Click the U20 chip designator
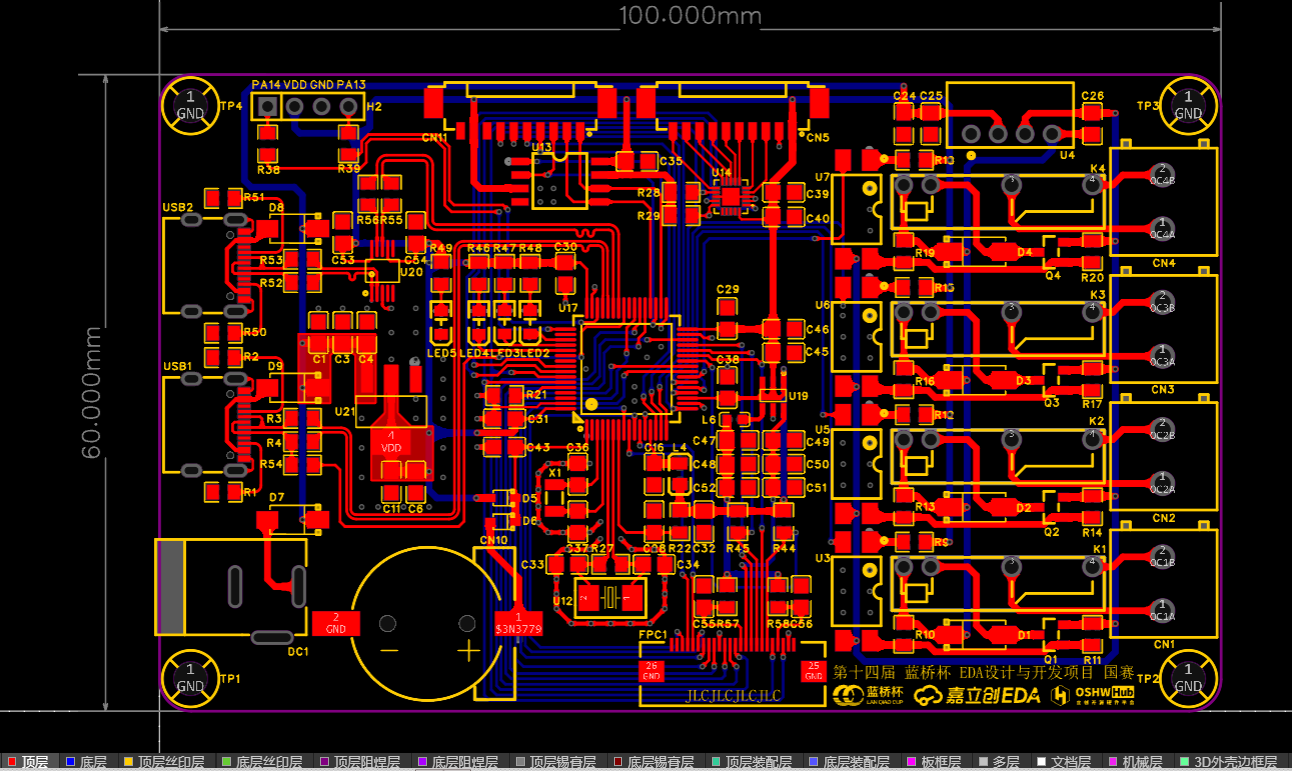 click(x=411, y=271)
